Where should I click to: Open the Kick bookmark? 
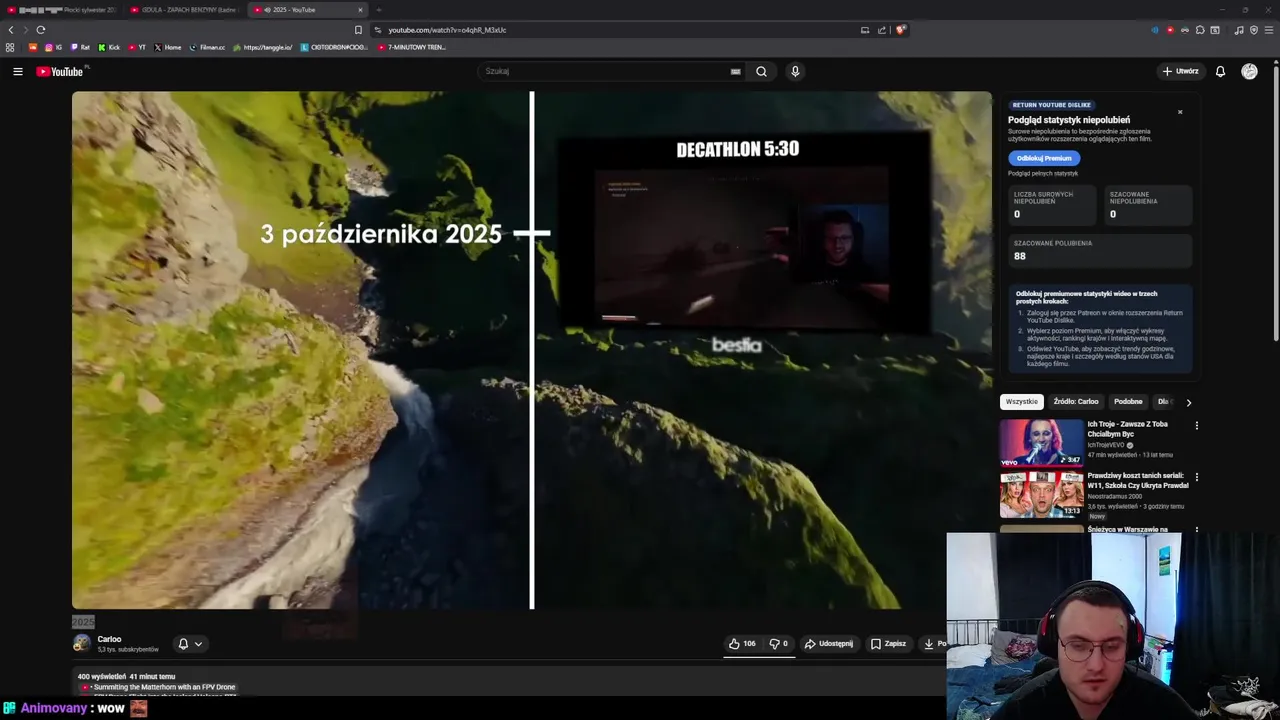pos(108,47)
